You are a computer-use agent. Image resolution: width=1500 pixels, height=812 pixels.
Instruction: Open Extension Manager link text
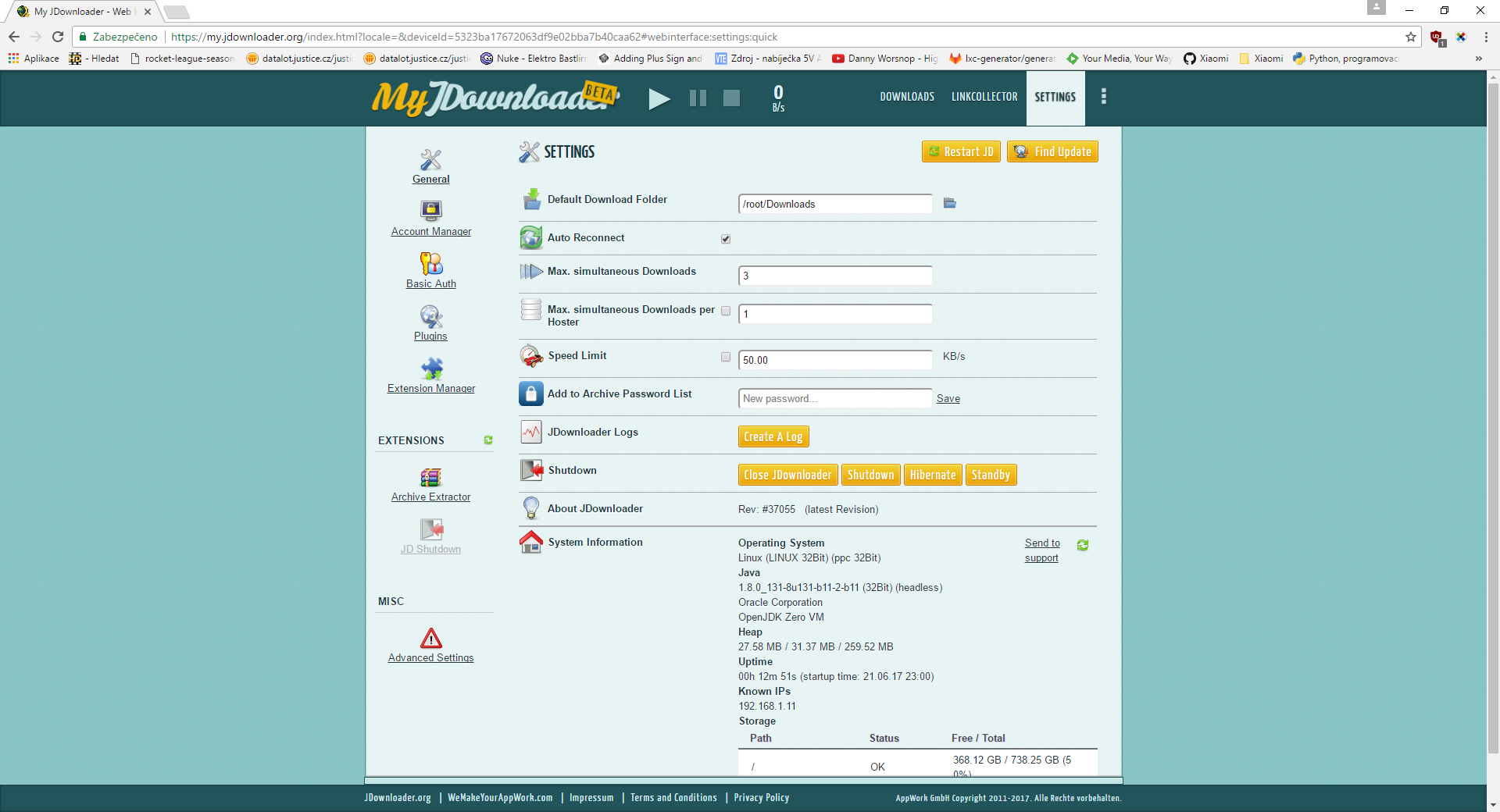click(431, 388)
